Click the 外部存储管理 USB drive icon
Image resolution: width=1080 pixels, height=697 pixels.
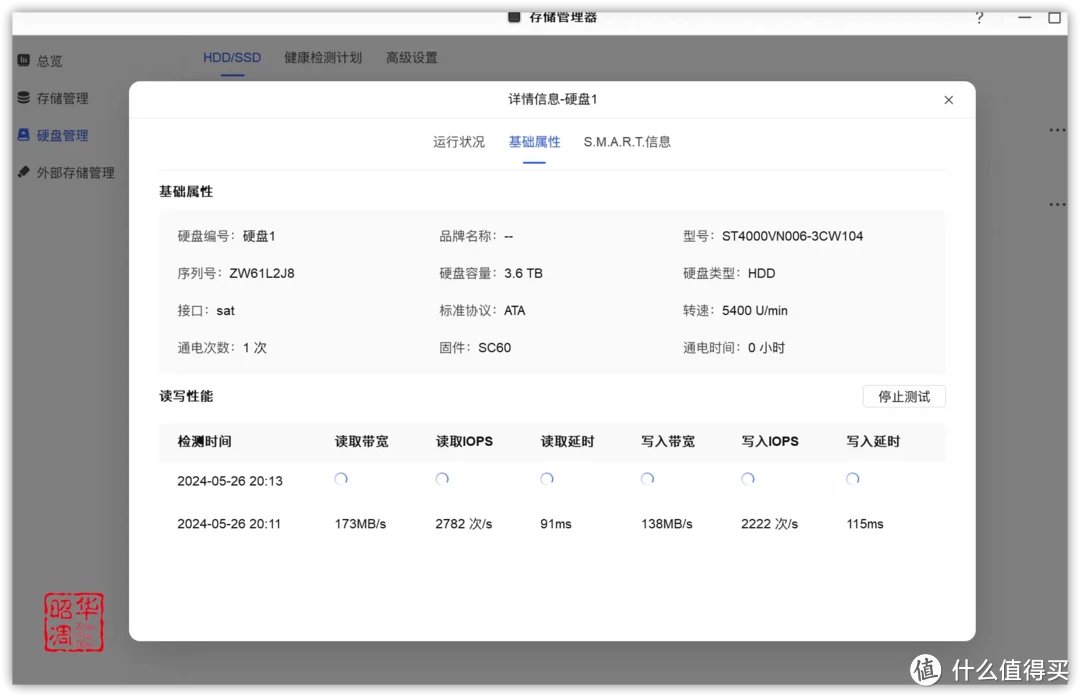(25, 172)
